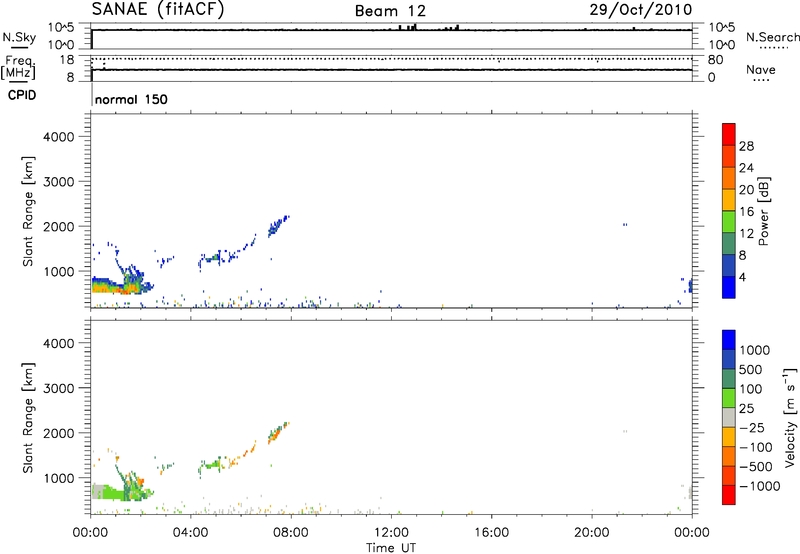Click the '16:00' time tick label
Viewport: 800px width, 554px height.
[491, 533]
